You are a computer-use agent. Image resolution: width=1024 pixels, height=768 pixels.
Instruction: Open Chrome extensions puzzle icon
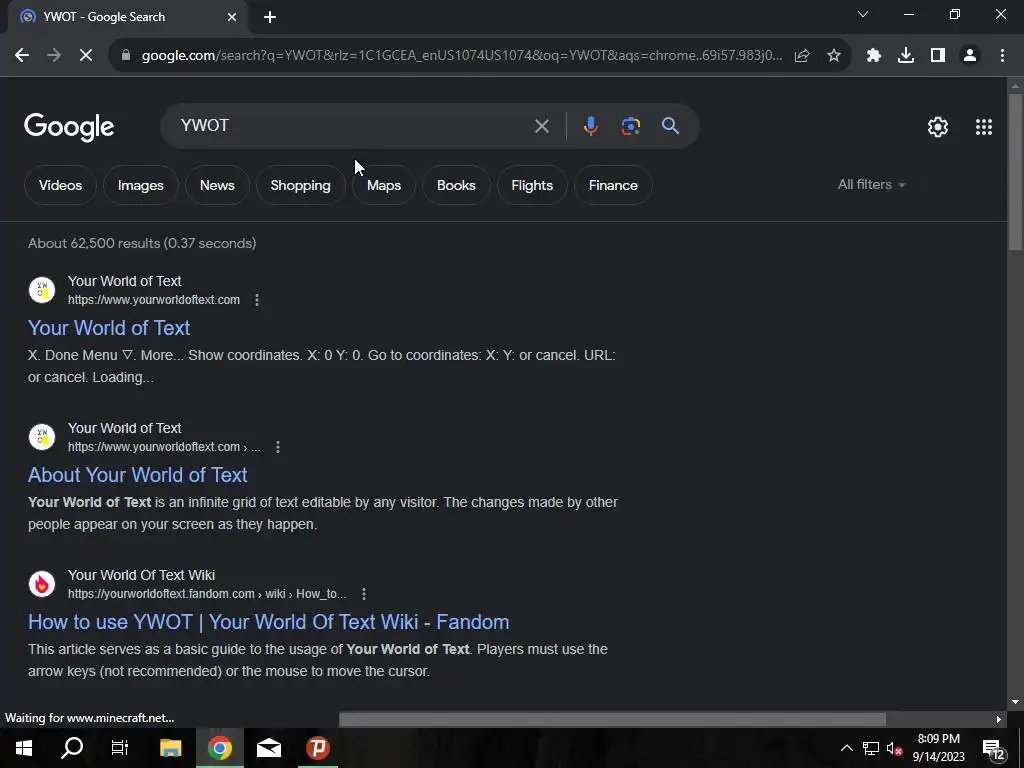pos(874,56)
